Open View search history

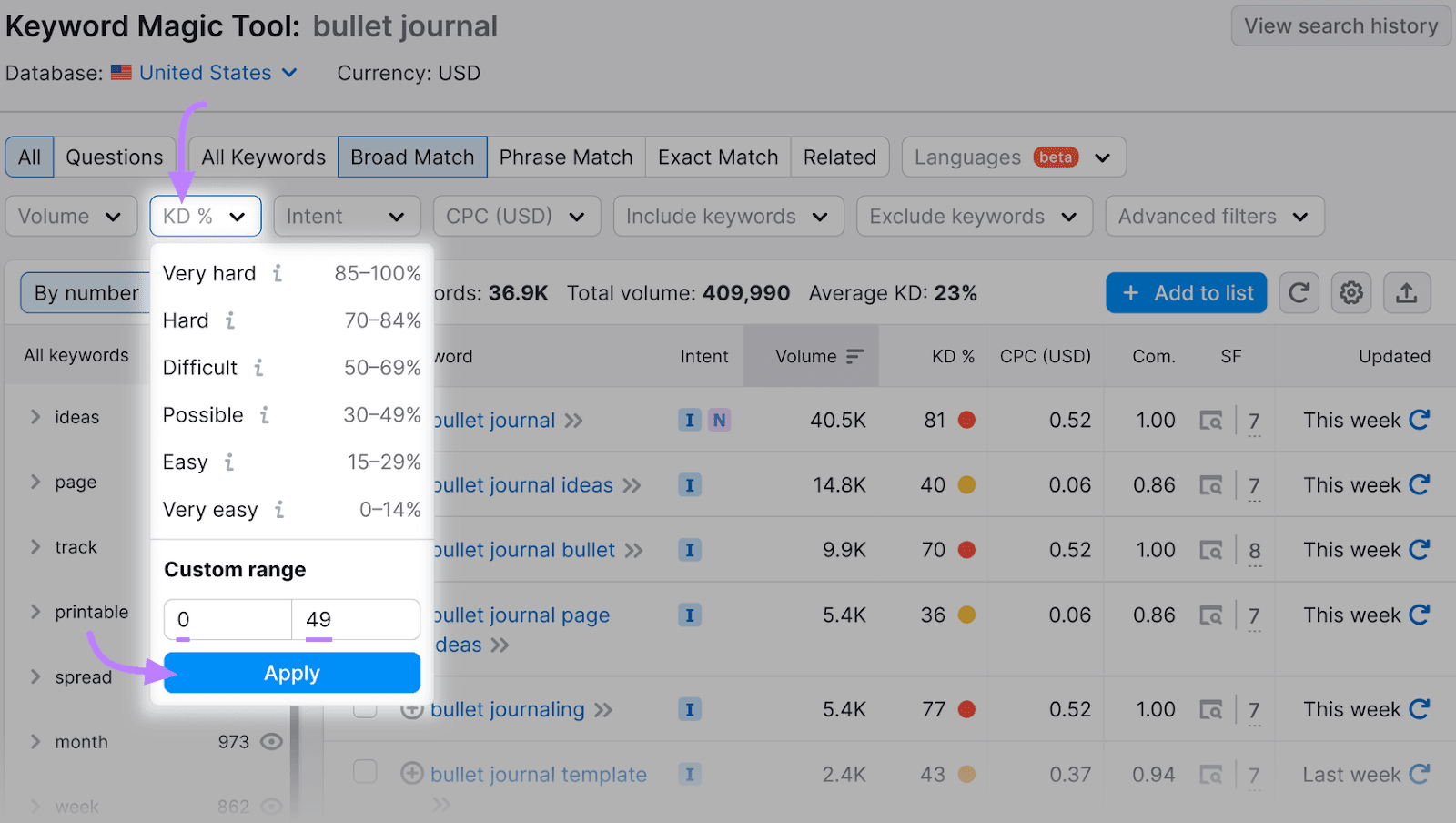click(1340, 25)
